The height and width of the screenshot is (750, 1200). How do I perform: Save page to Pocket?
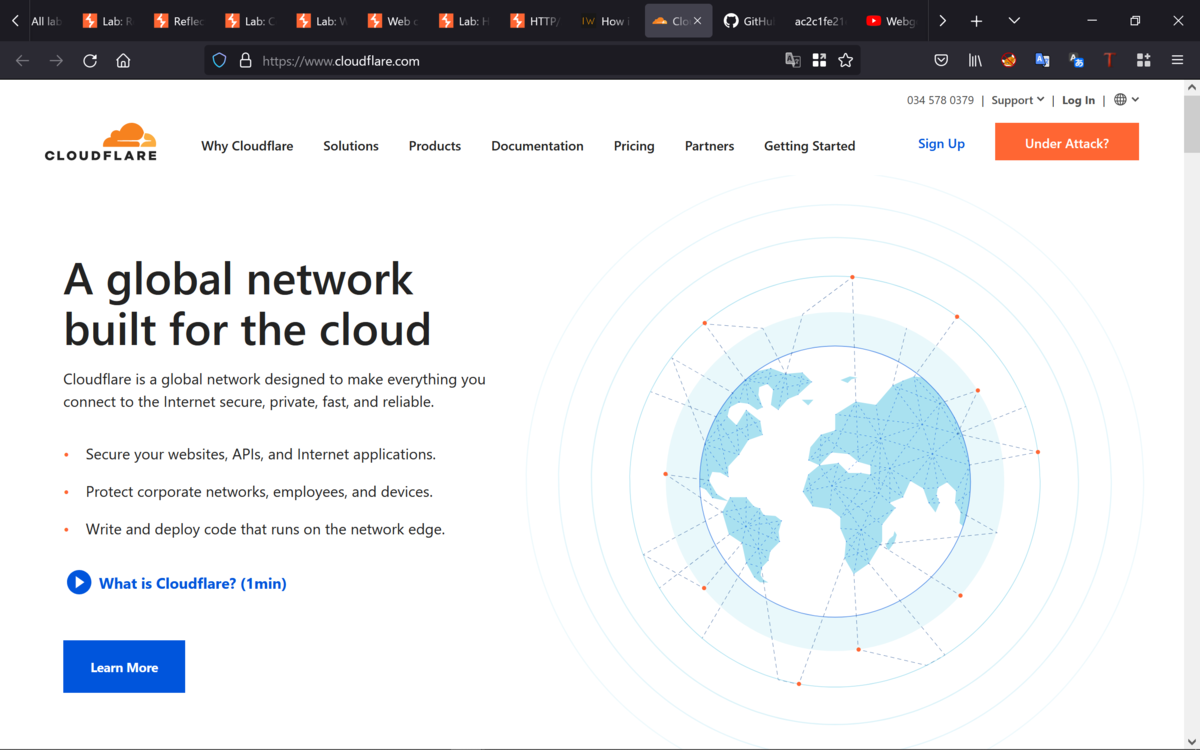coord(941,60)
